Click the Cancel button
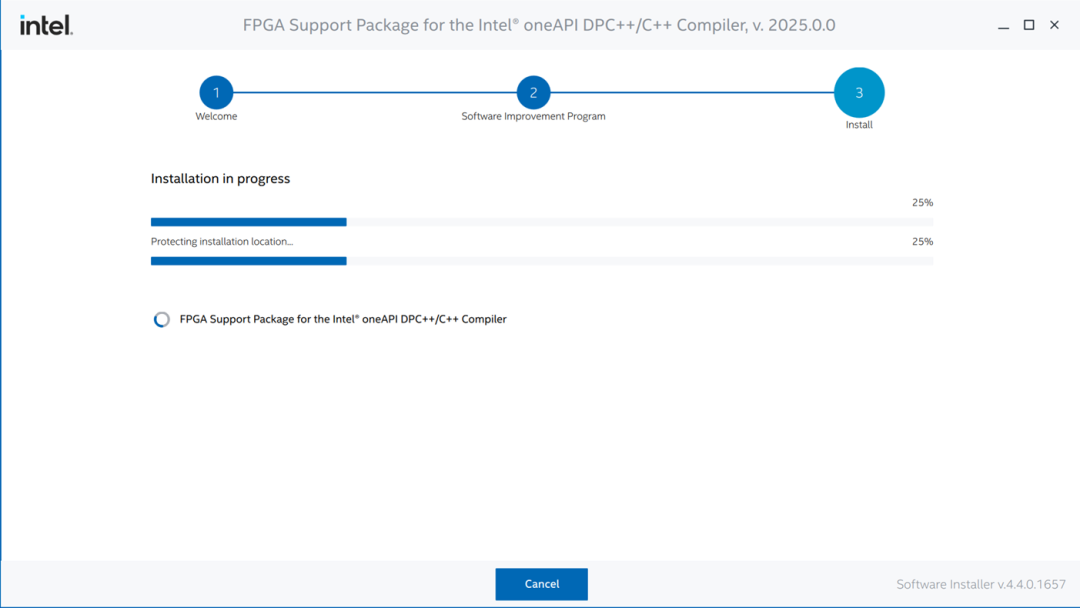Viewport: 1080px width, 608px height. coord(541,584)
